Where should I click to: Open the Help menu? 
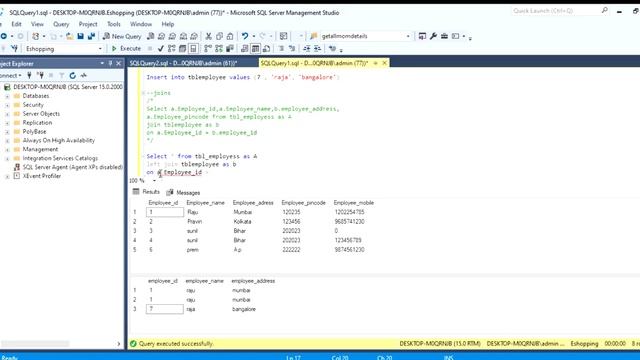168,24
